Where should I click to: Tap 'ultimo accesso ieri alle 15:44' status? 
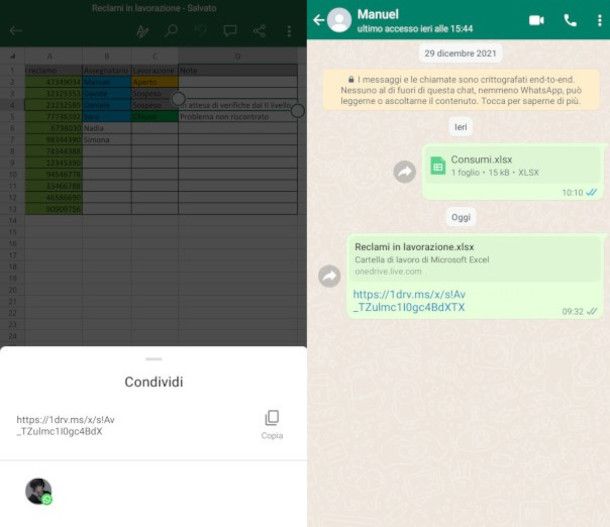tap(415, 29)
